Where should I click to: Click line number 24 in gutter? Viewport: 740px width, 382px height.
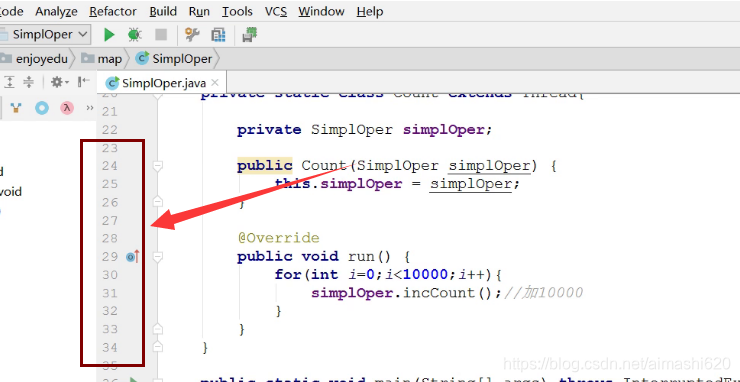[109, 166]
